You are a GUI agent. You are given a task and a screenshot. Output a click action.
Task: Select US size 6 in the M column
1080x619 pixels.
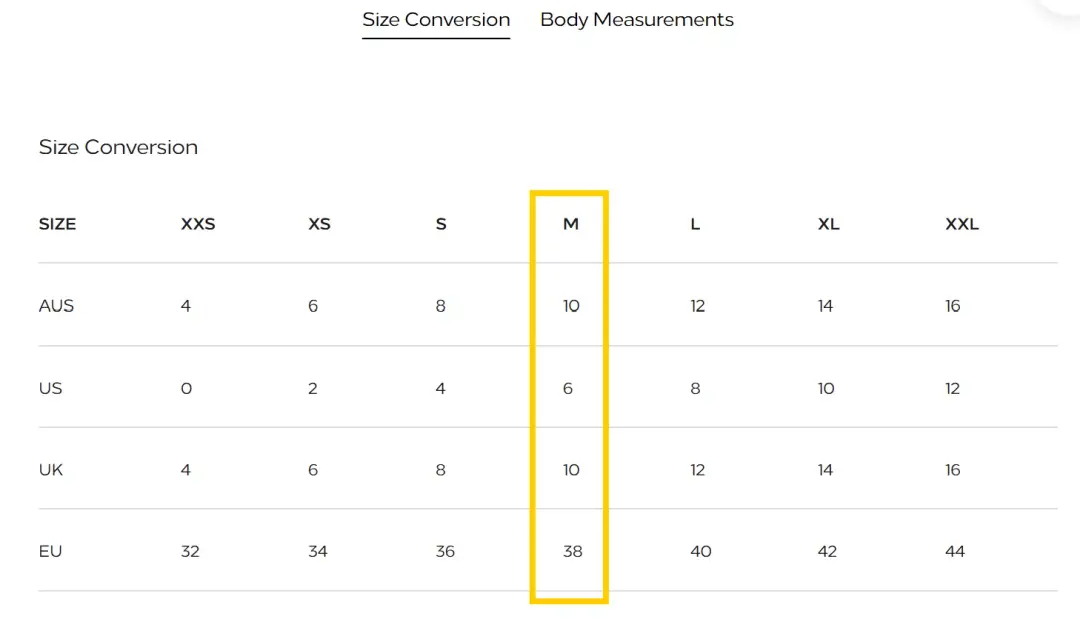click(568, 388)
